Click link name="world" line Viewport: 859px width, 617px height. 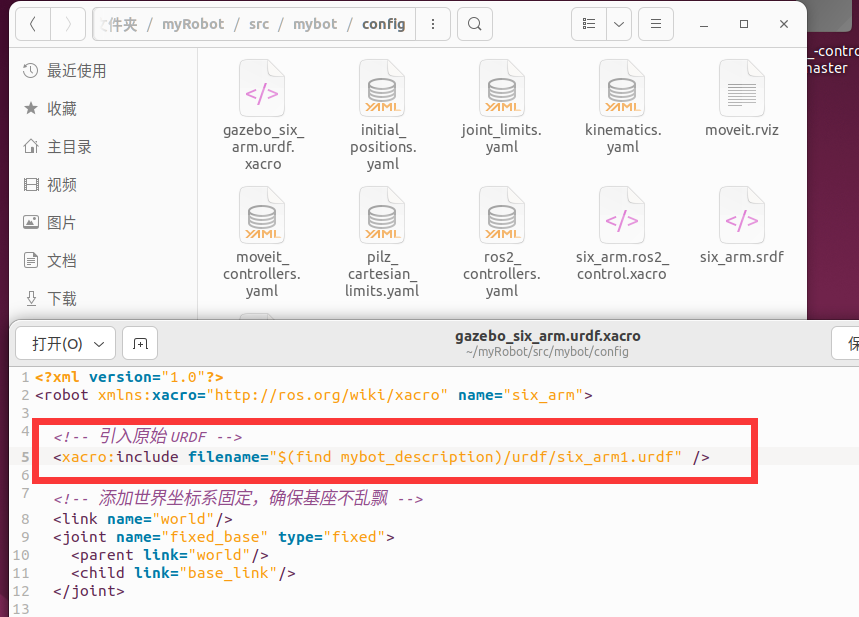tap(142, 519)
